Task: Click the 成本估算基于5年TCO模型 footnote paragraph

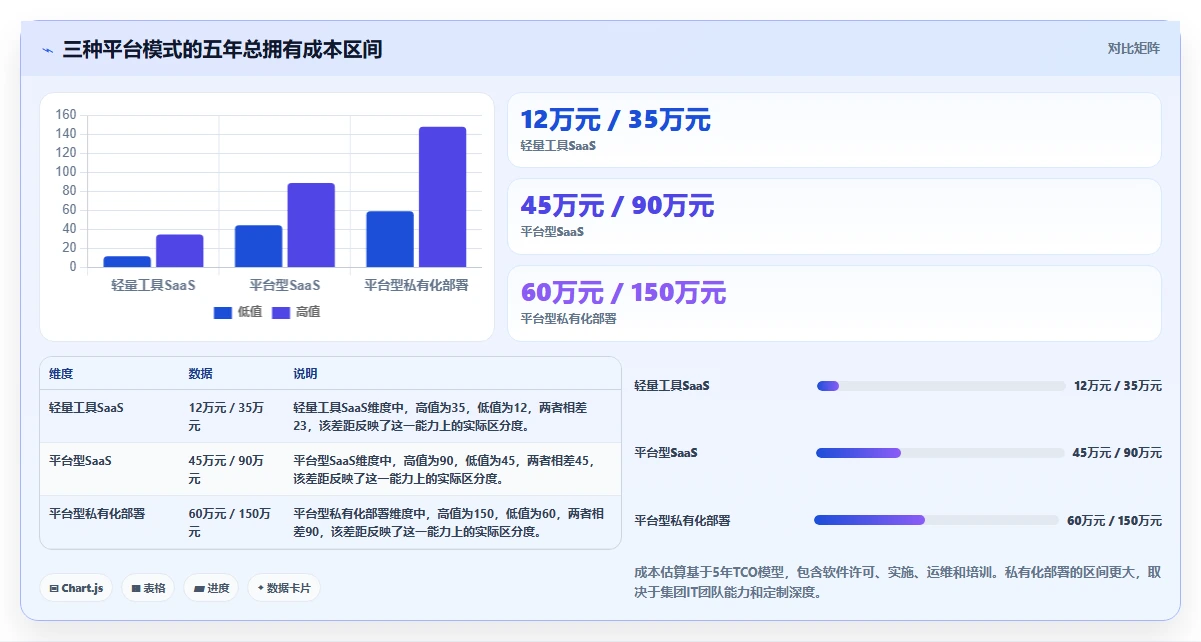Action: click(x=898, y=582)
